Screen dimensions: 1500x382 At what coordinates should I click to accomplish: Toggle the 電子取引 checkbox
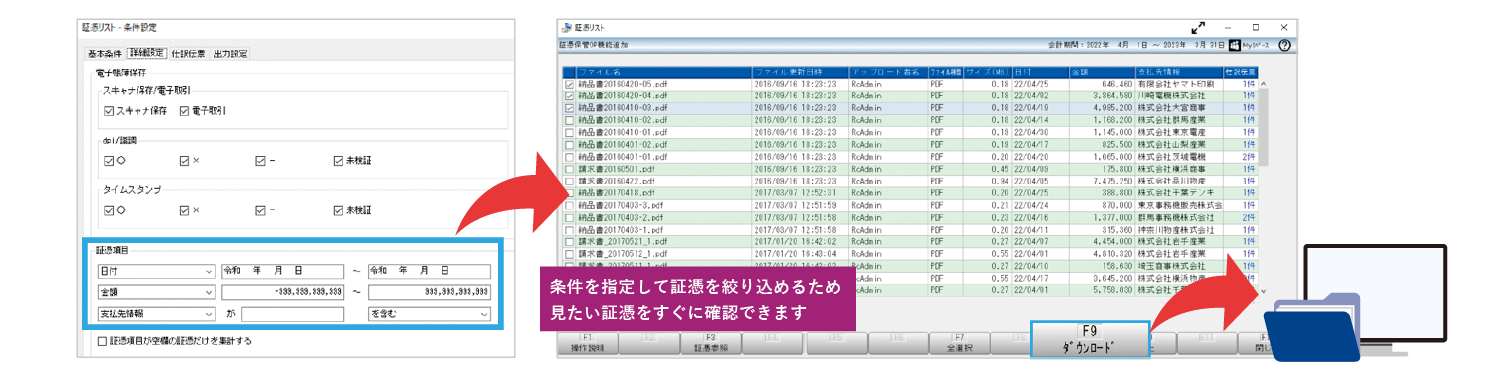click(x=185, y=110)
